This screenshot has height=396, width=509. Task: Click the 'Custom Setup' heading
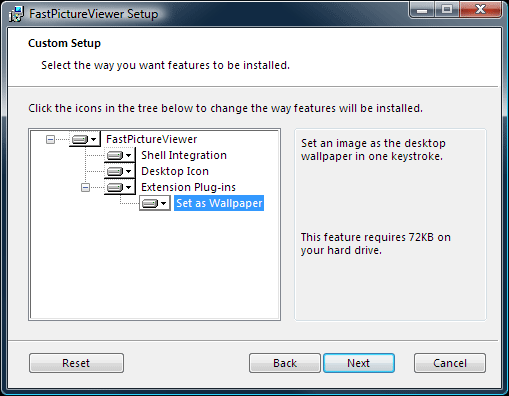(64, 43)
